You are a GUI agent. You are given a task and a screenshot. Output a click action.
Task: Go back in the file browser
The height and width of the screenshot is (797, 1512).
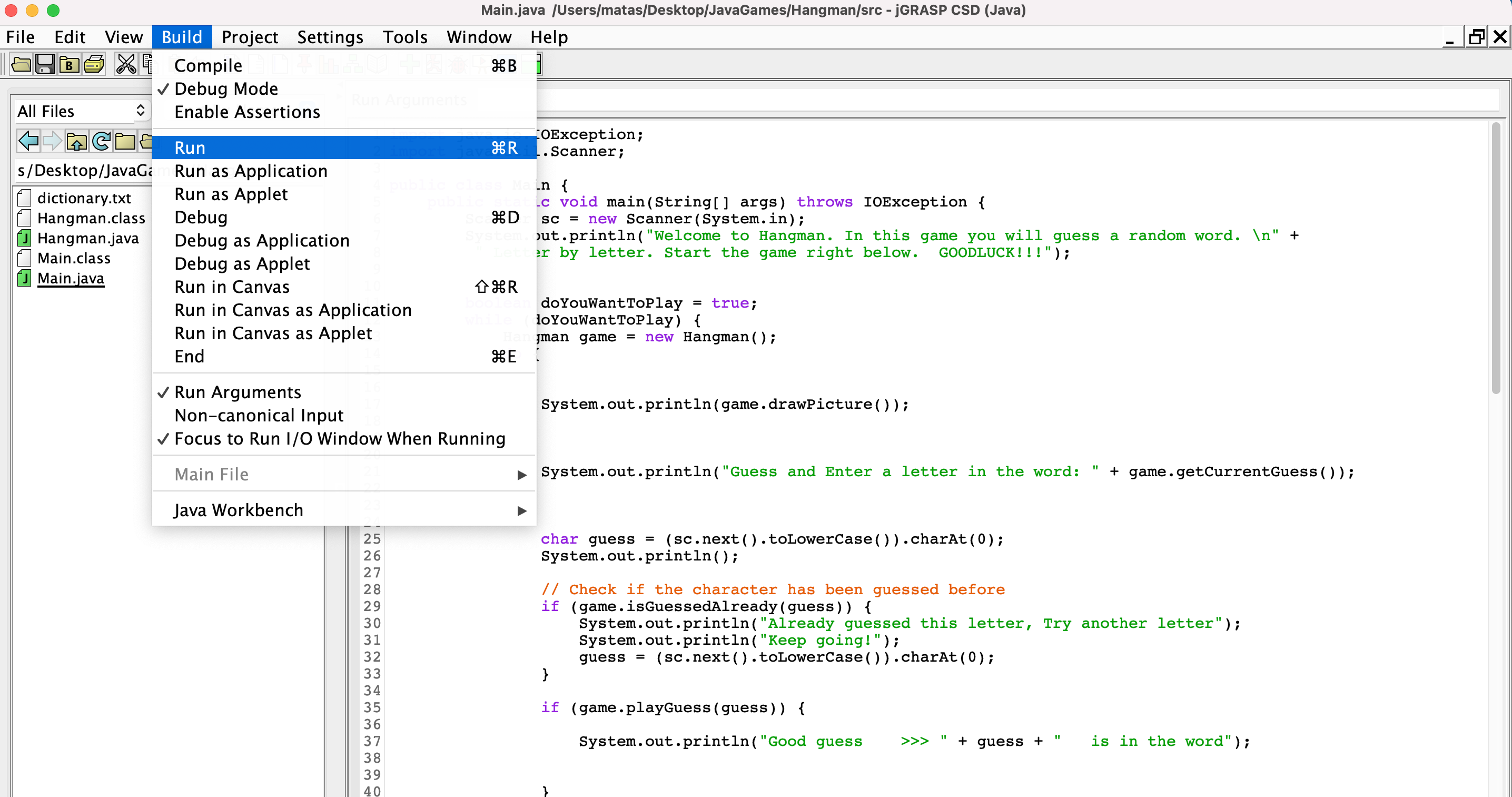pyautogui.click(x=29, y=141)
